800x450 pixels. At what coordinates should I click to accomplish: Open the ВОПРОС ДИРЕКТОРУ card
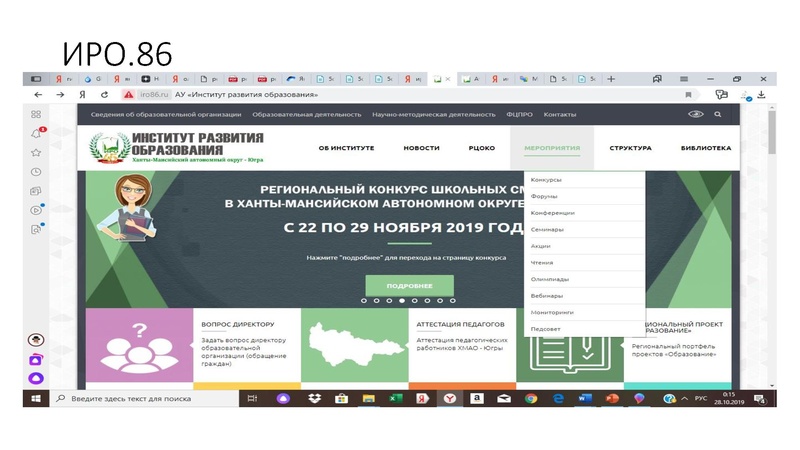193,345
